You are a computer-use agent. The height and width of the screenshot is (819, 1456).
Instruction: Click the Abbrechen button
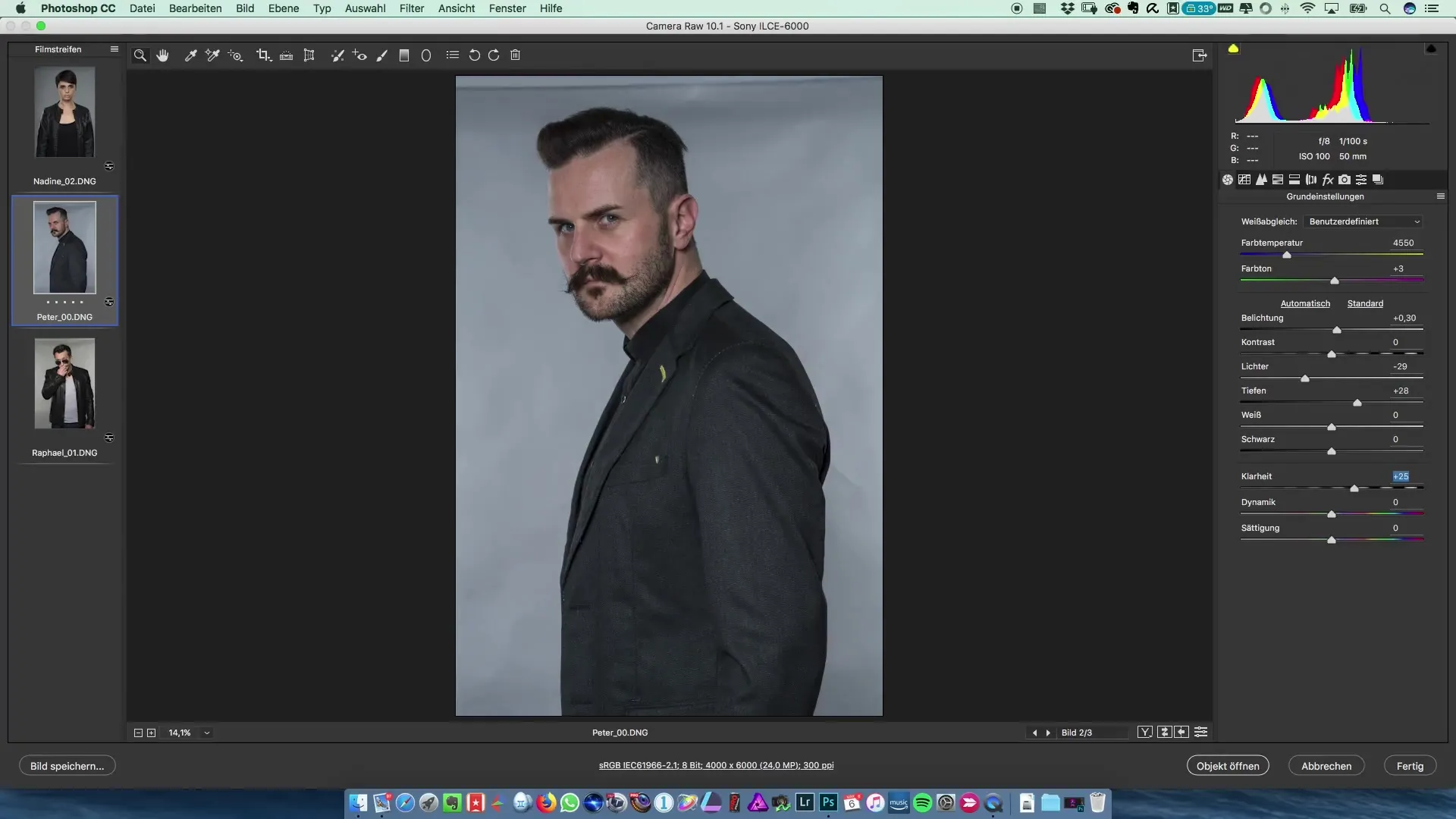tap(1326, 766)
